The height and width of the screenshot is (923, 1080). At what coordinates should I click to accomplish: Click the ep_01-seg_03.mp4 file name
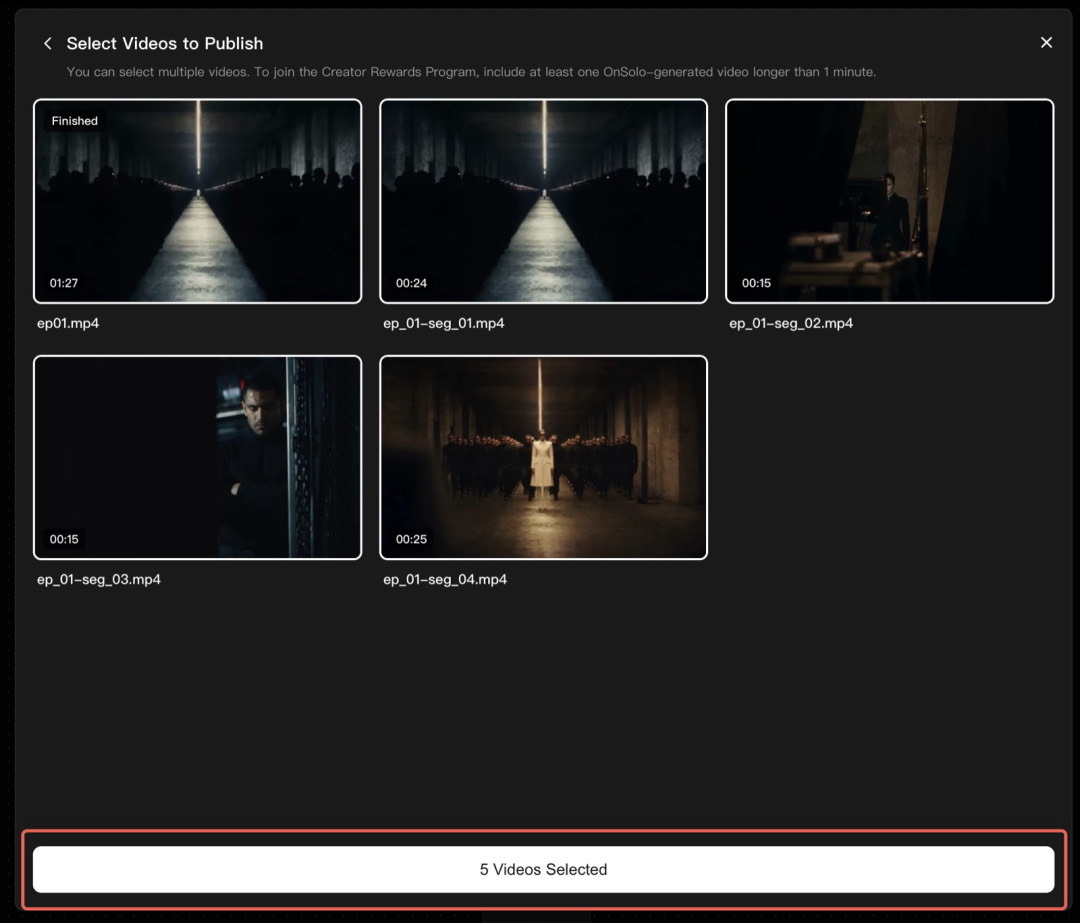(98, 579)
